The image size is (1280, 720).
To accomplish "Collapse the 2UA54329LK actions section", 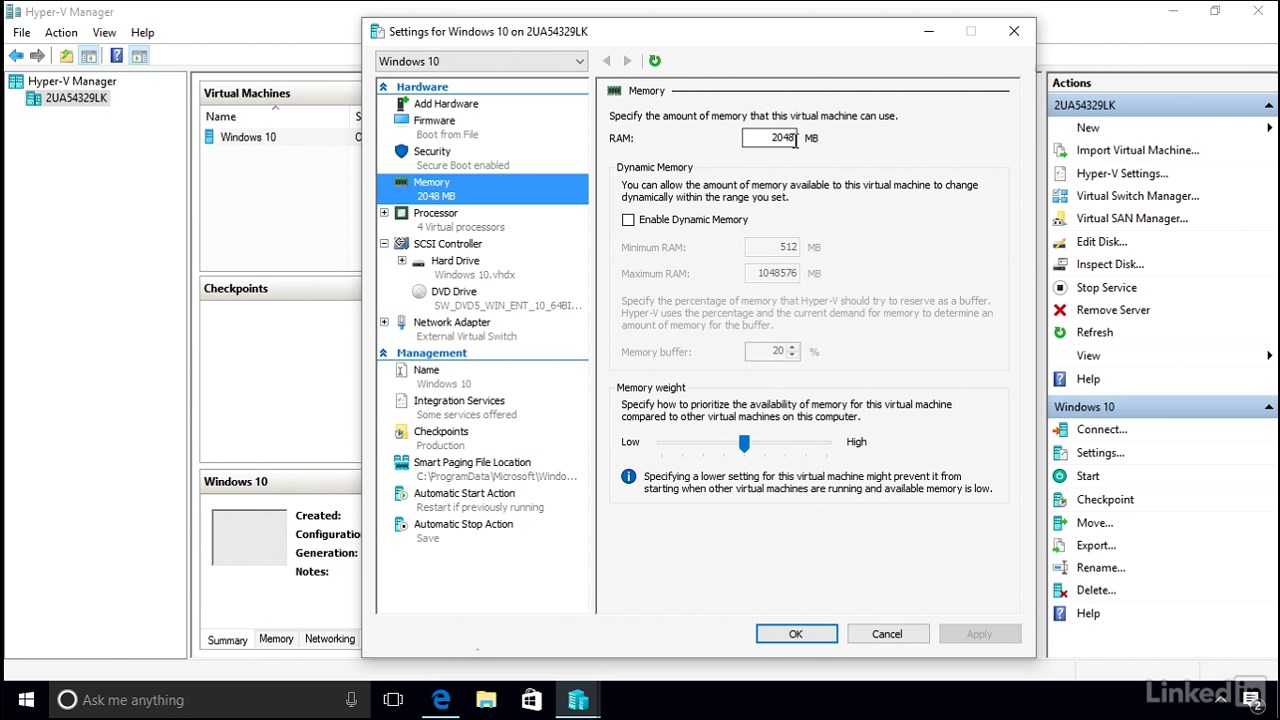I will click(1268, 106).
